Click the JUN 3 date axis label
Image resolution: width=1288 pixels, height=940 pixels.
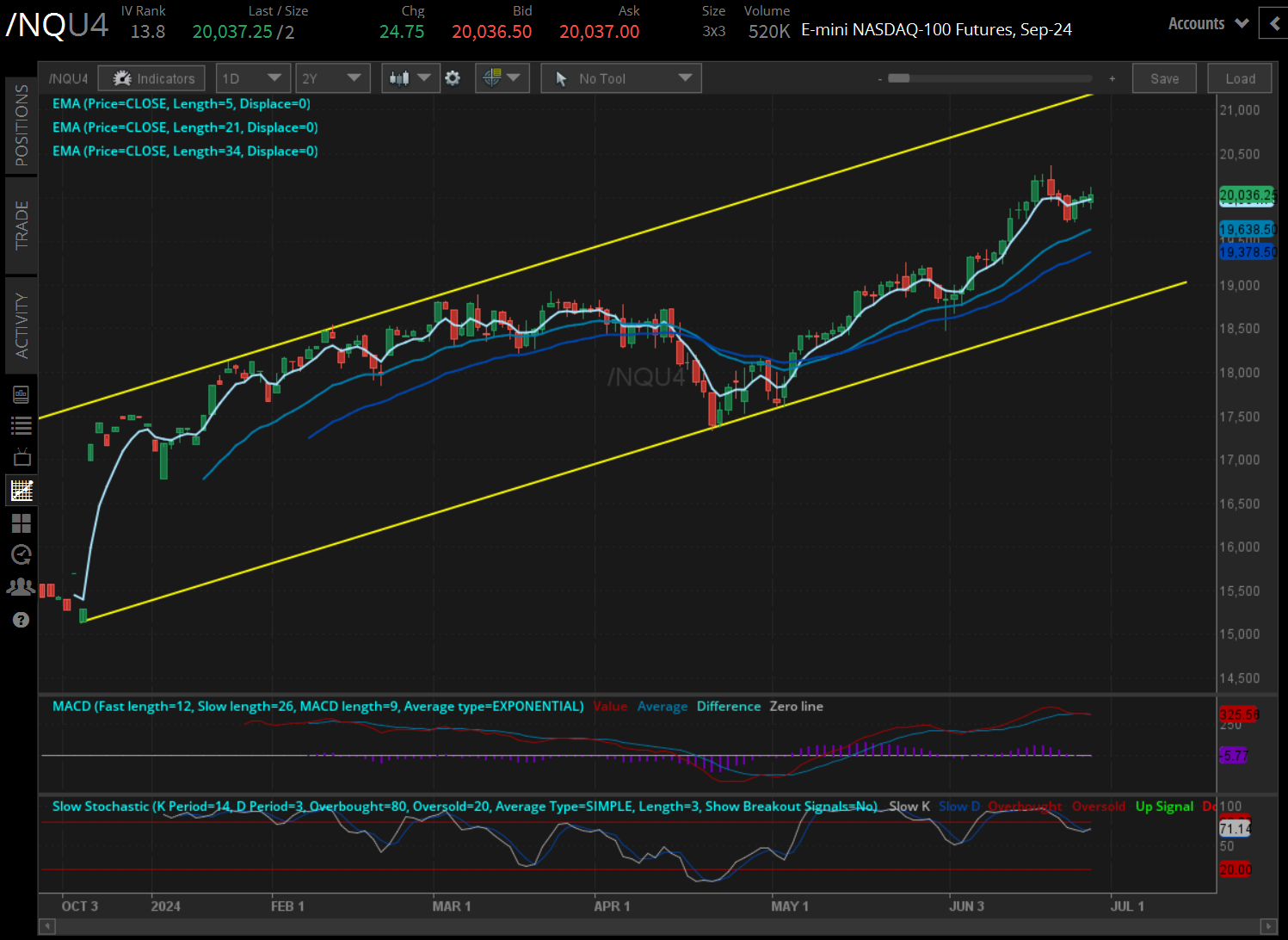click(966, 906)
